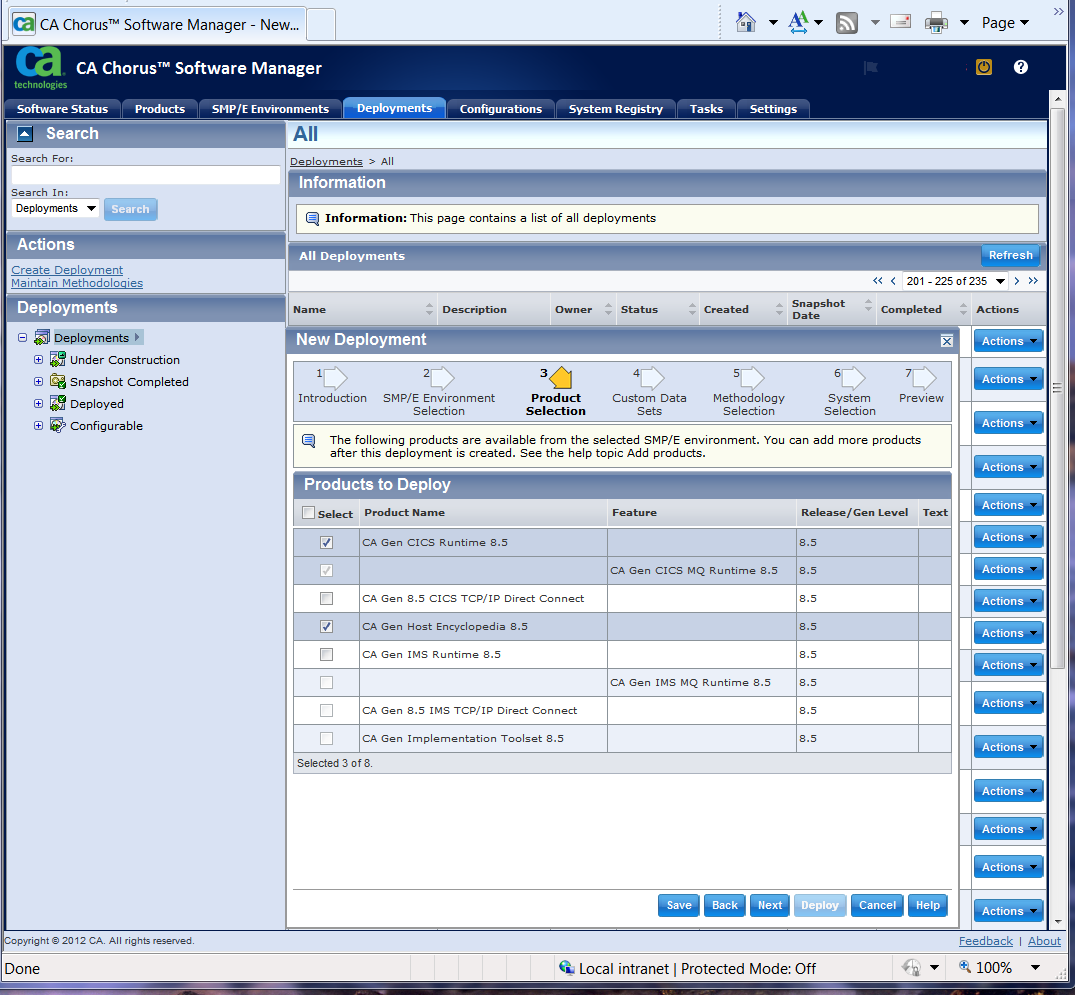The height and width of the screenshot is (995, 1075).
Task: Click the Under Construction tree icon
Action: coord(58,359)
